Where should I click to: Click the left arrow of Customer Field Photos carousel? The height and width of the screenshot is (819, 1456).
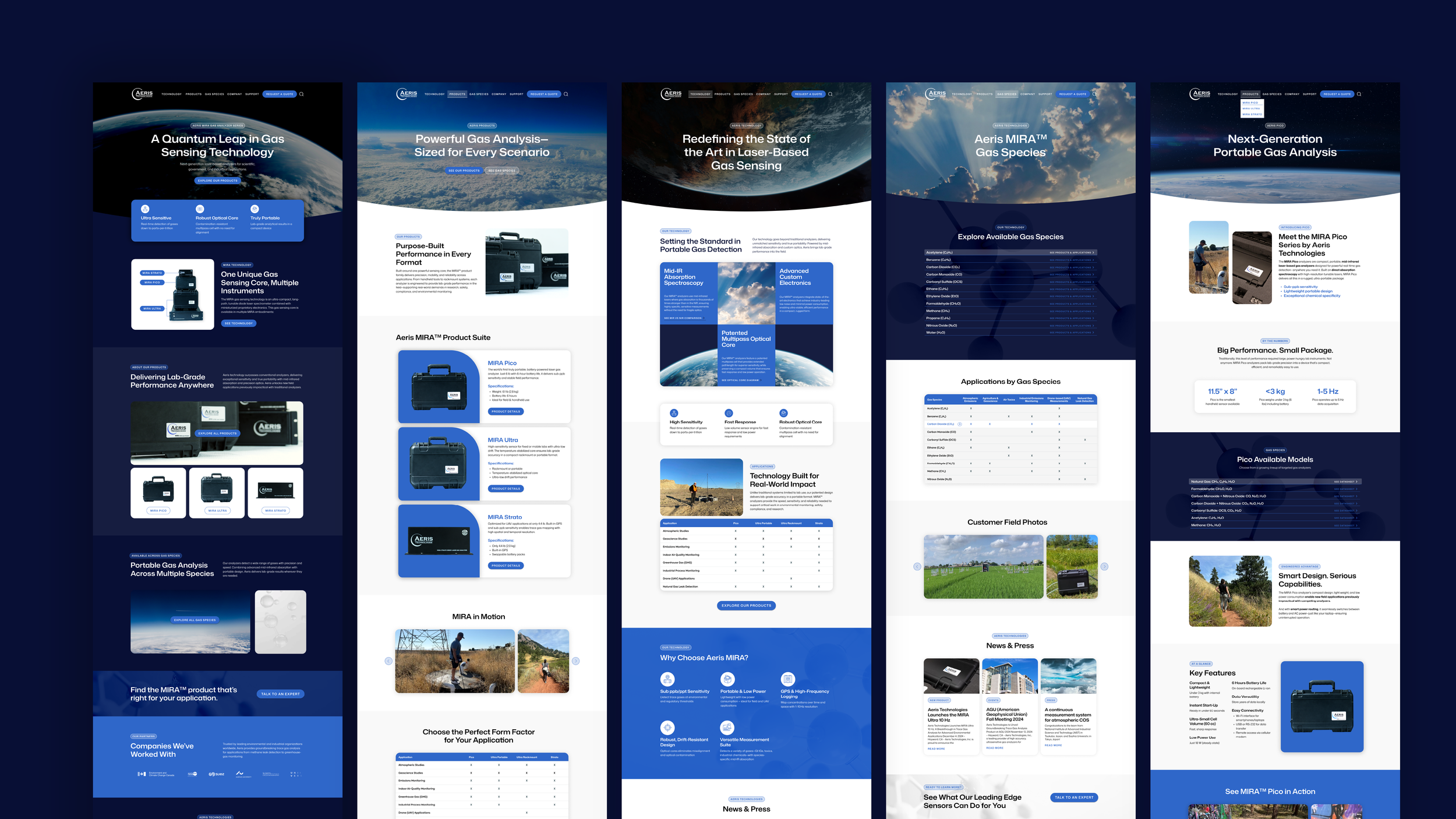tap(917, 566)
